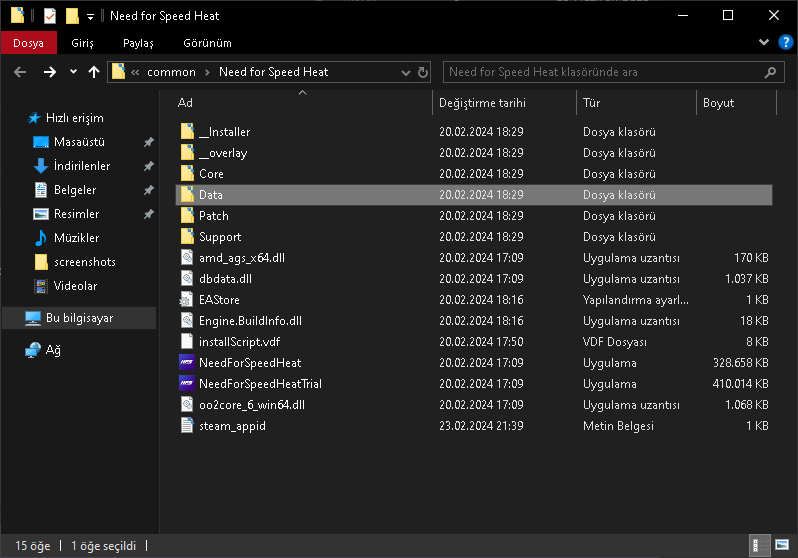Open recent locations dropdown arrow

pos(73,72)
